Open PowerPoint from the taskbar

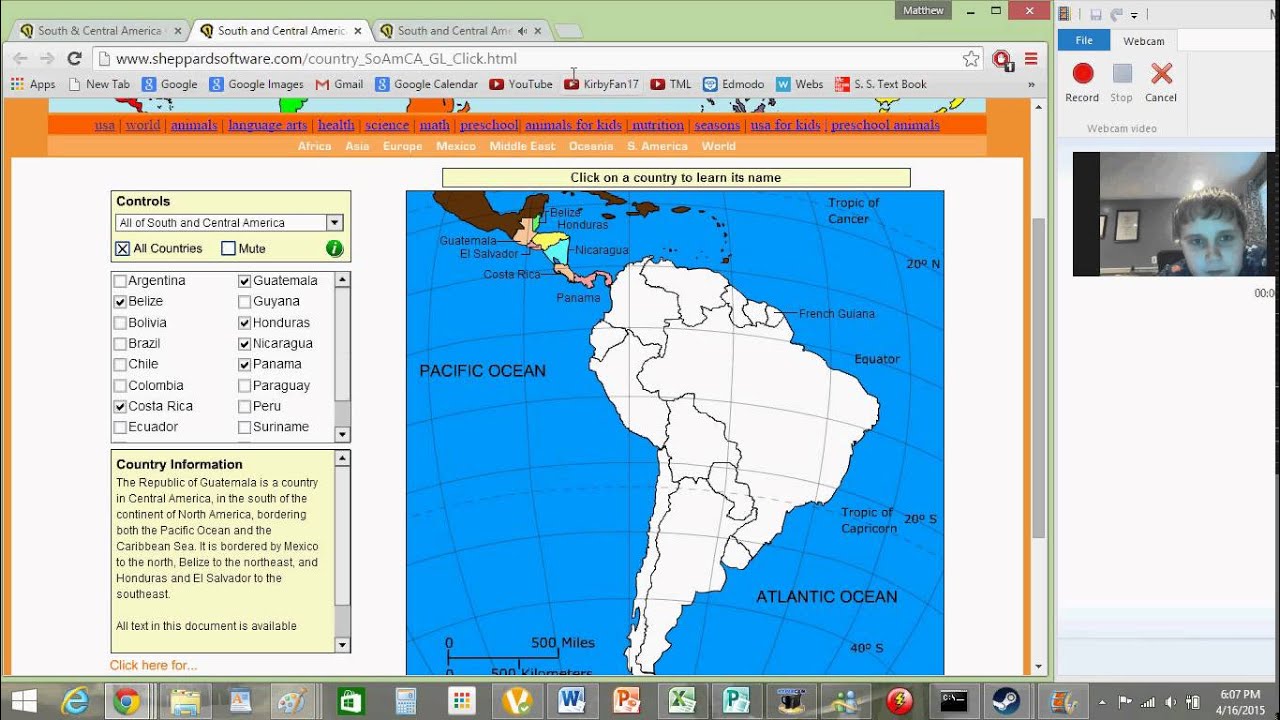click(x=627, y=701)
